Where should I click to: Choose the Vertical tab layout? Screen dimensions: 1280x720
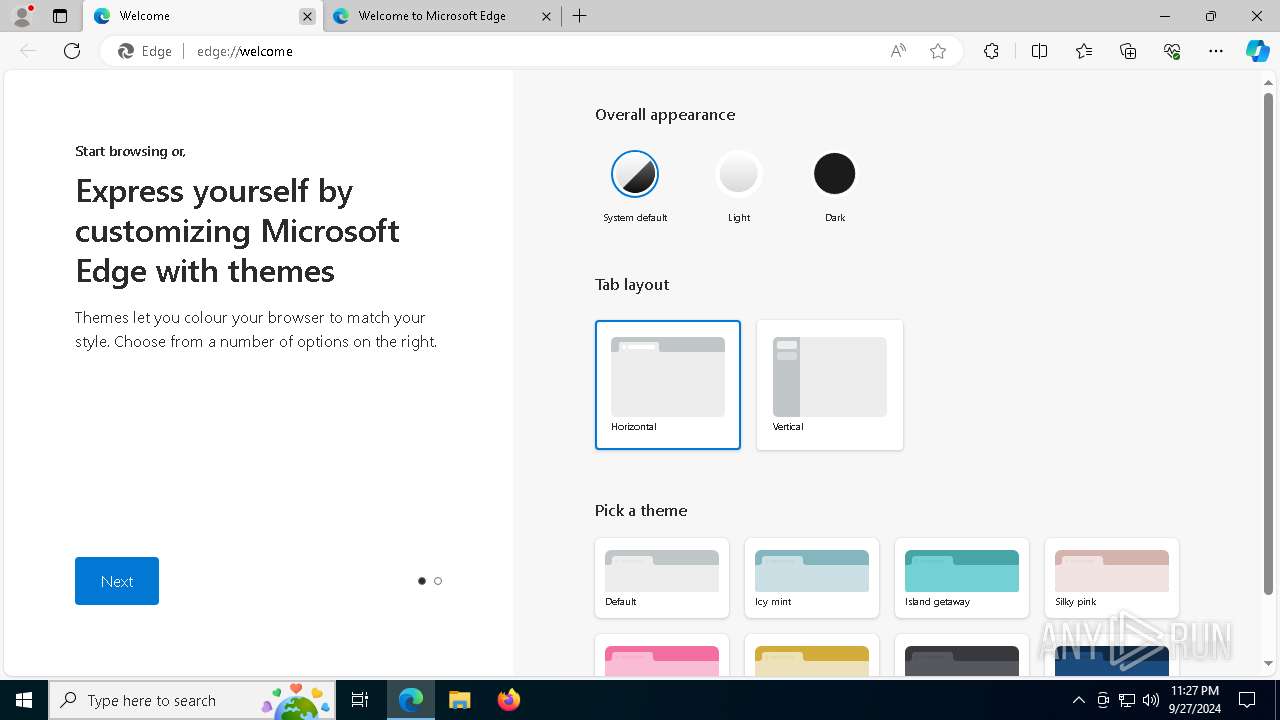tap(830, 385)
